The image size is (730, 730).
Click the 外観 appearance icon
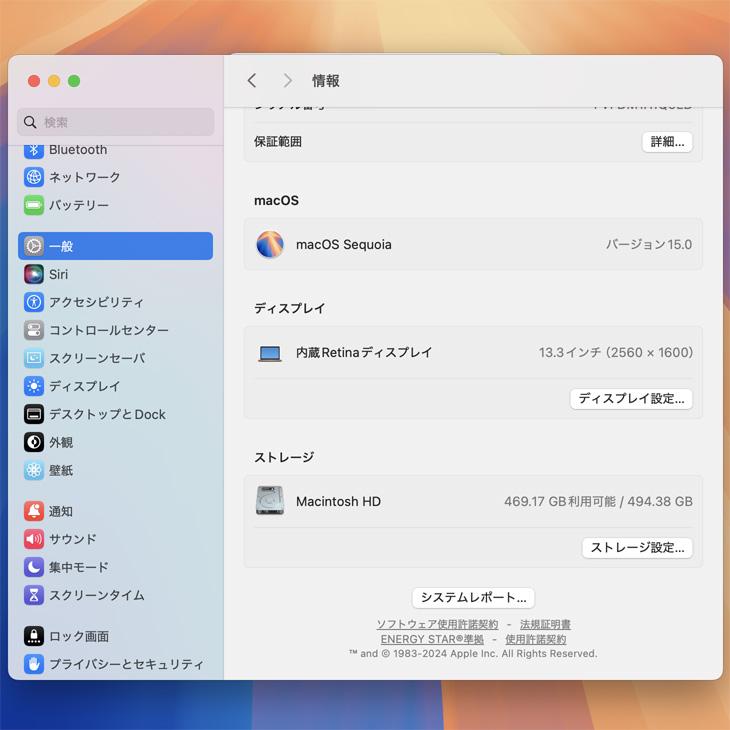pyautogui.click(x=34, y=442)
